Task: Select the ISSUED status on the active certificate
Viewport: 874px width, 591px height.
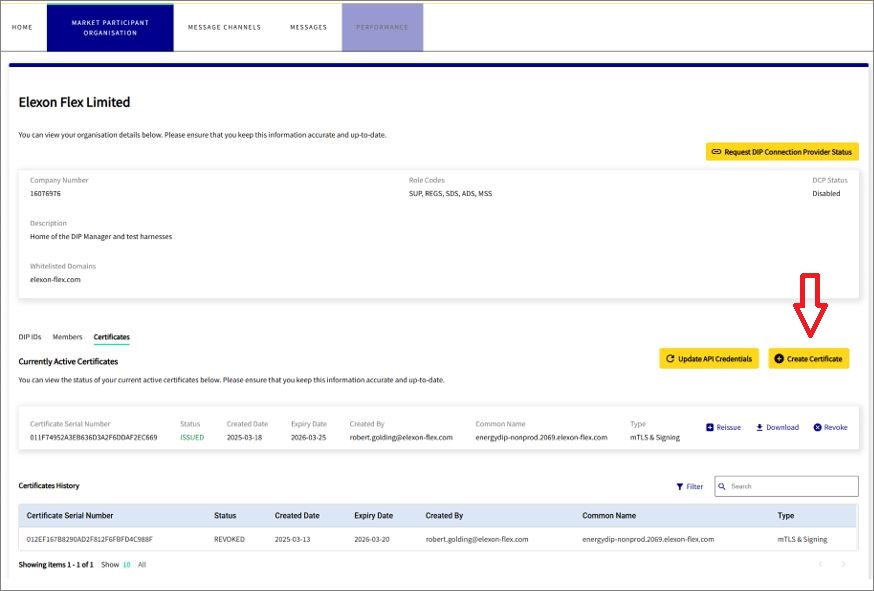Action: click(x=191, y=437)
